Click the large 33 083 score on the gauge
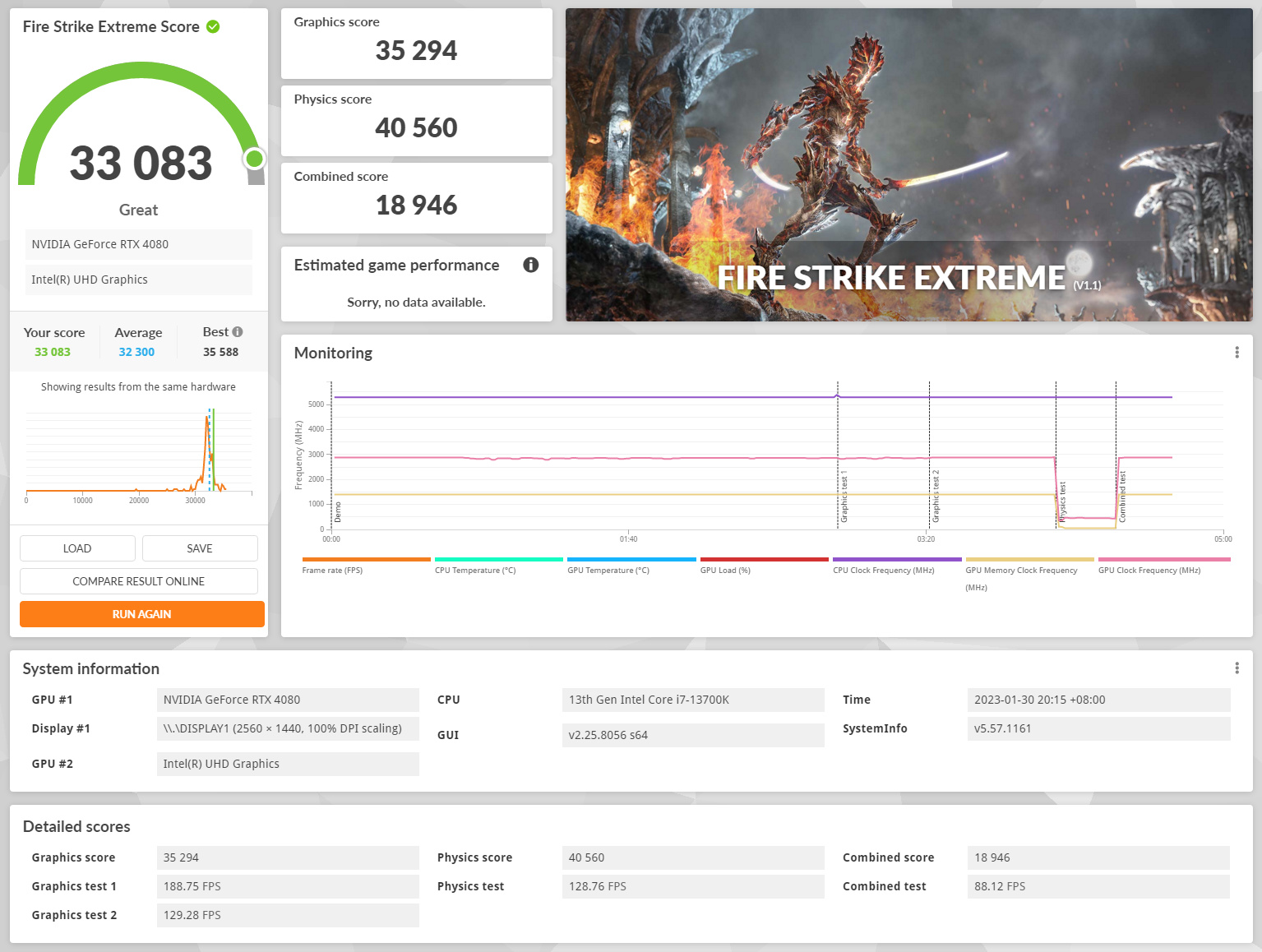Image resolution: width=1262 pixels, height=952 pixels. click(x=141, y=163)
